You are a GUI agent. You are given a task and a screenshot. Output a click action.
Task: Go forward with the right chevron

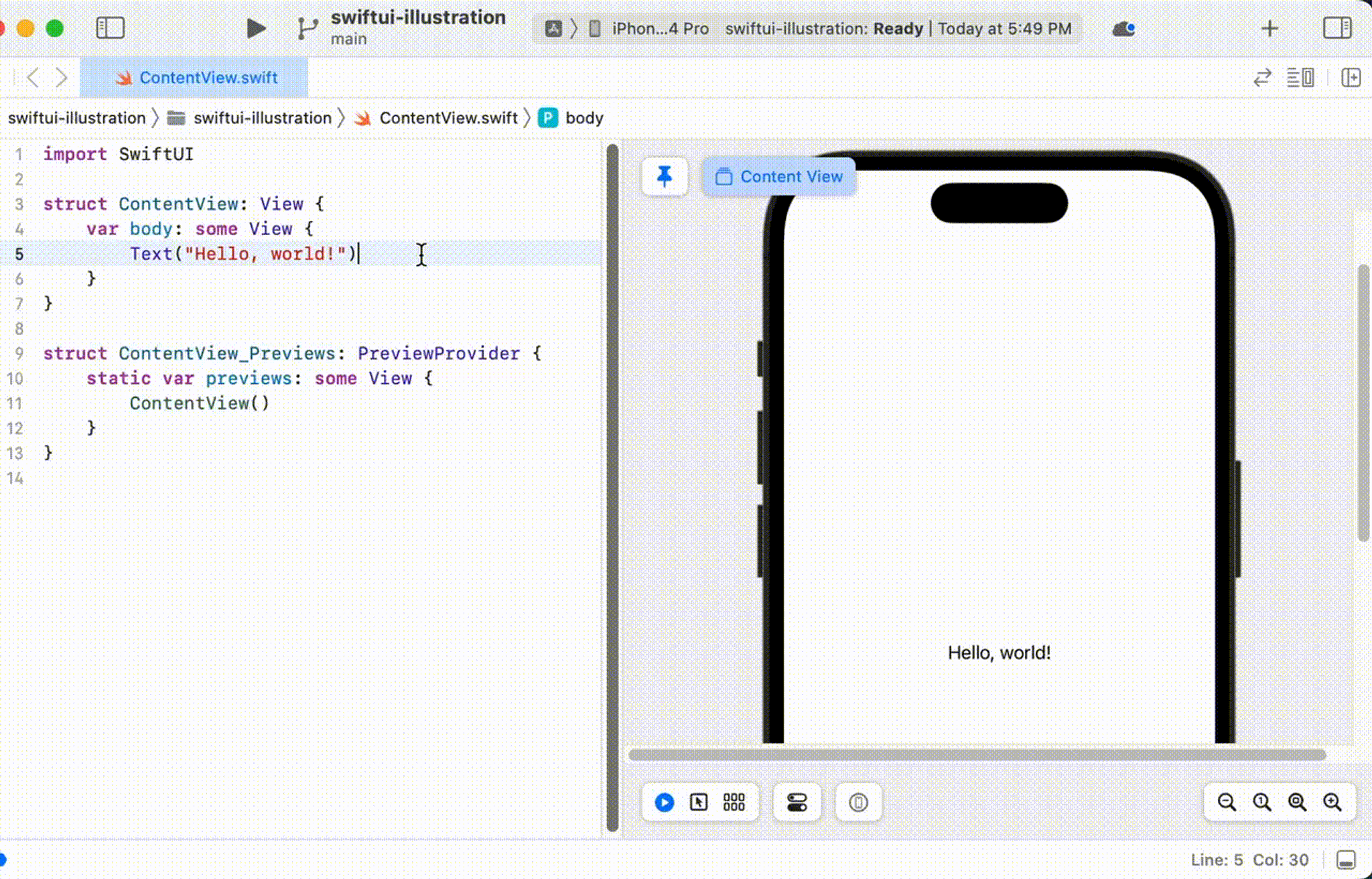point(61,78)
